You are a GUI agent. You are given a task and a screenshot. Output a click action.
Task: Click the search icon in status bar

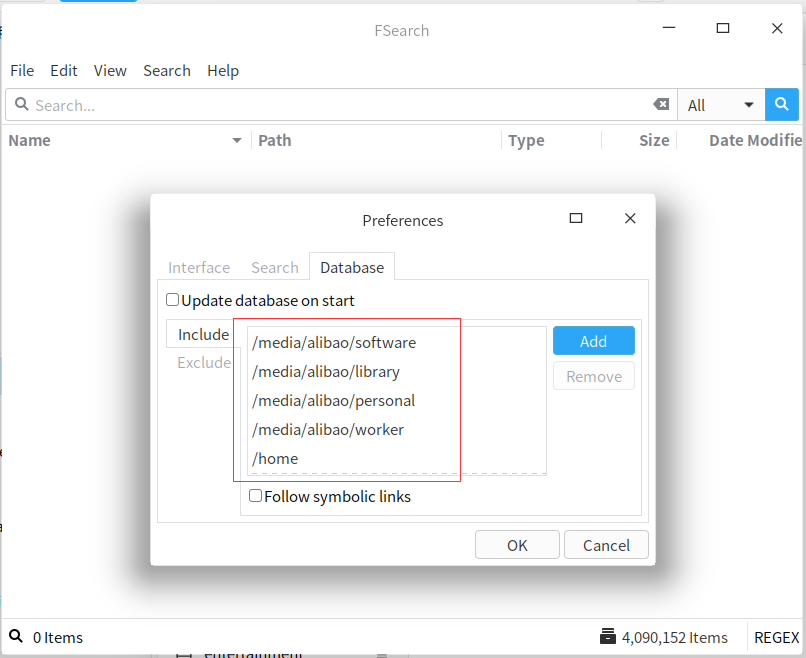tap(16, 637)
